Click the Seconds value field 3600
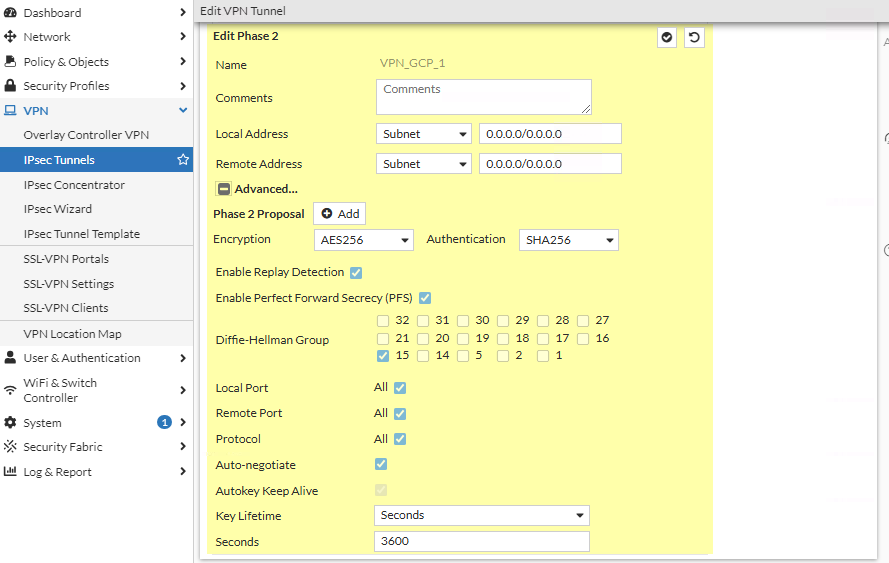 click(482, 541)
